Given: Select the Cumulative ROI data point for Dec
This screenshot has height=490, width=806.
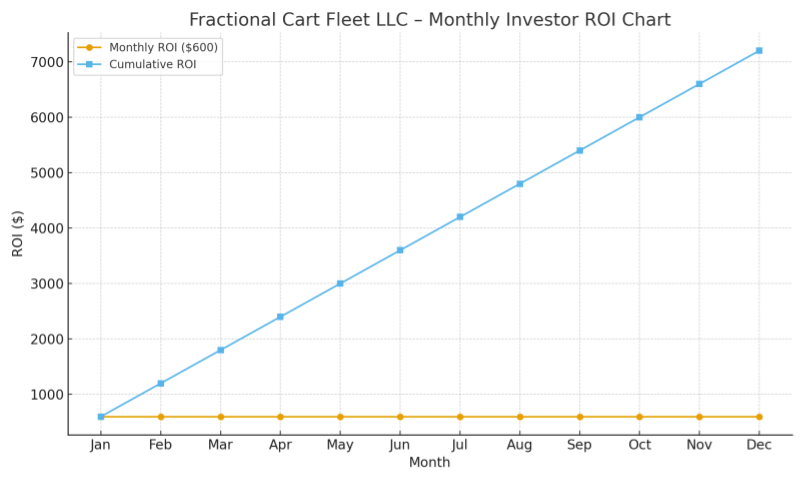Looking at the screenshot, I should 759,50.
